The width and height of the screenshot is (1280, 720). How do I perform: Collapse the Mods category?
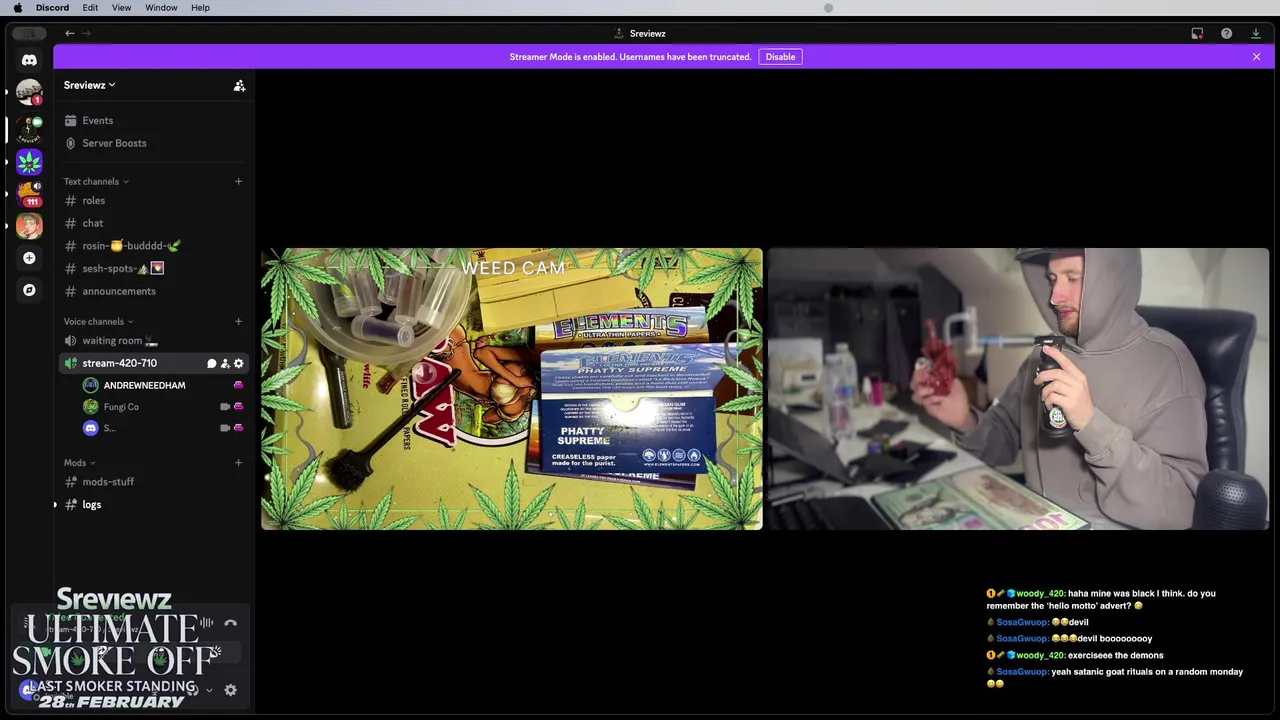[80, 462]
